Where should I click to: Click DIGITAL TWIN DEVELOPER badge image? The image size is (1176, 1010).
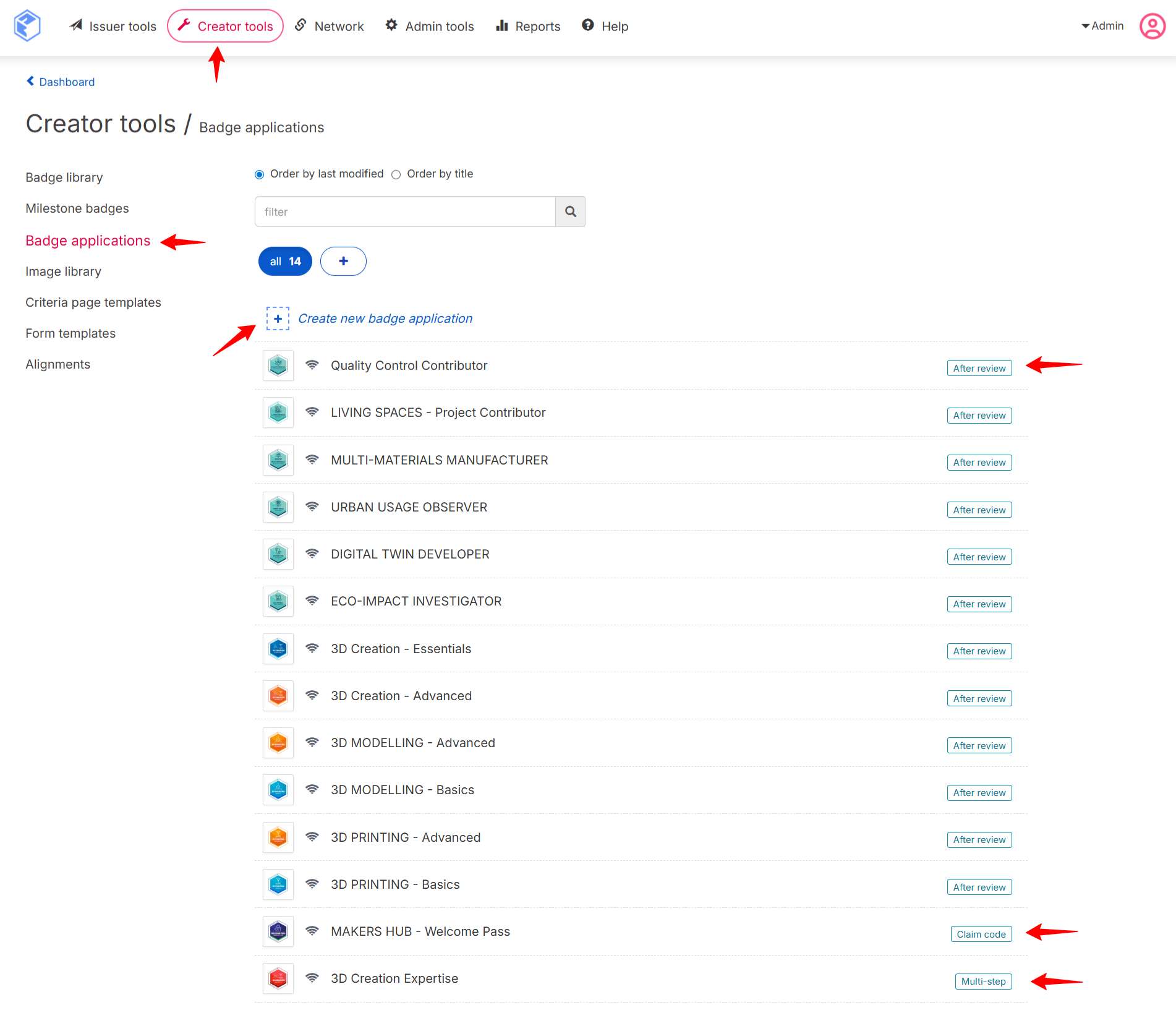coord(278,554)
